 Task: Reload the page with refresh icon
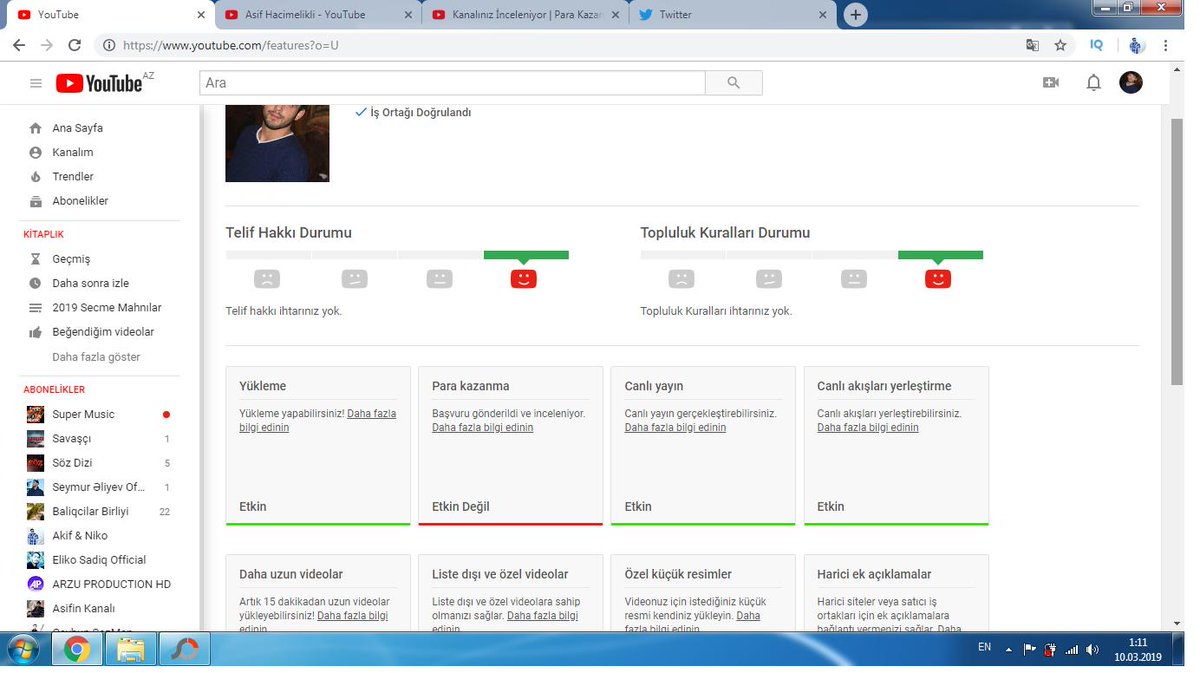coord(74,45)
